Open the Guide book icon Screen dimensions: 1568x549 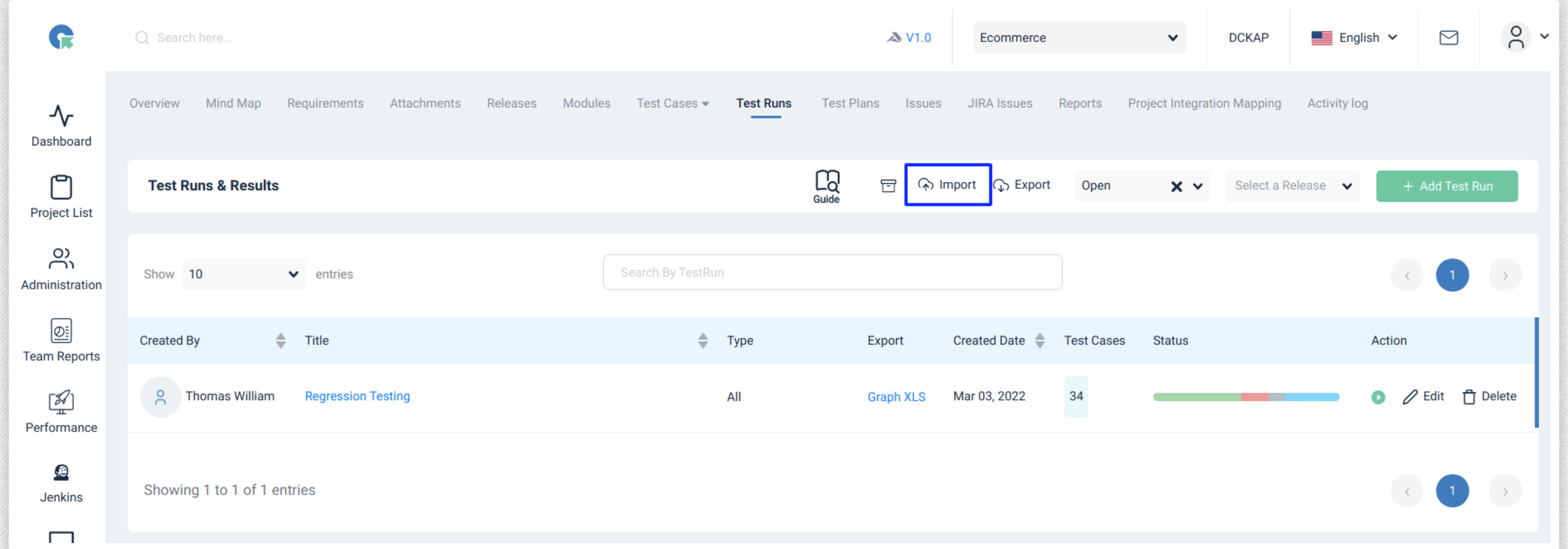pyautogui.click(x=826, y=186)
